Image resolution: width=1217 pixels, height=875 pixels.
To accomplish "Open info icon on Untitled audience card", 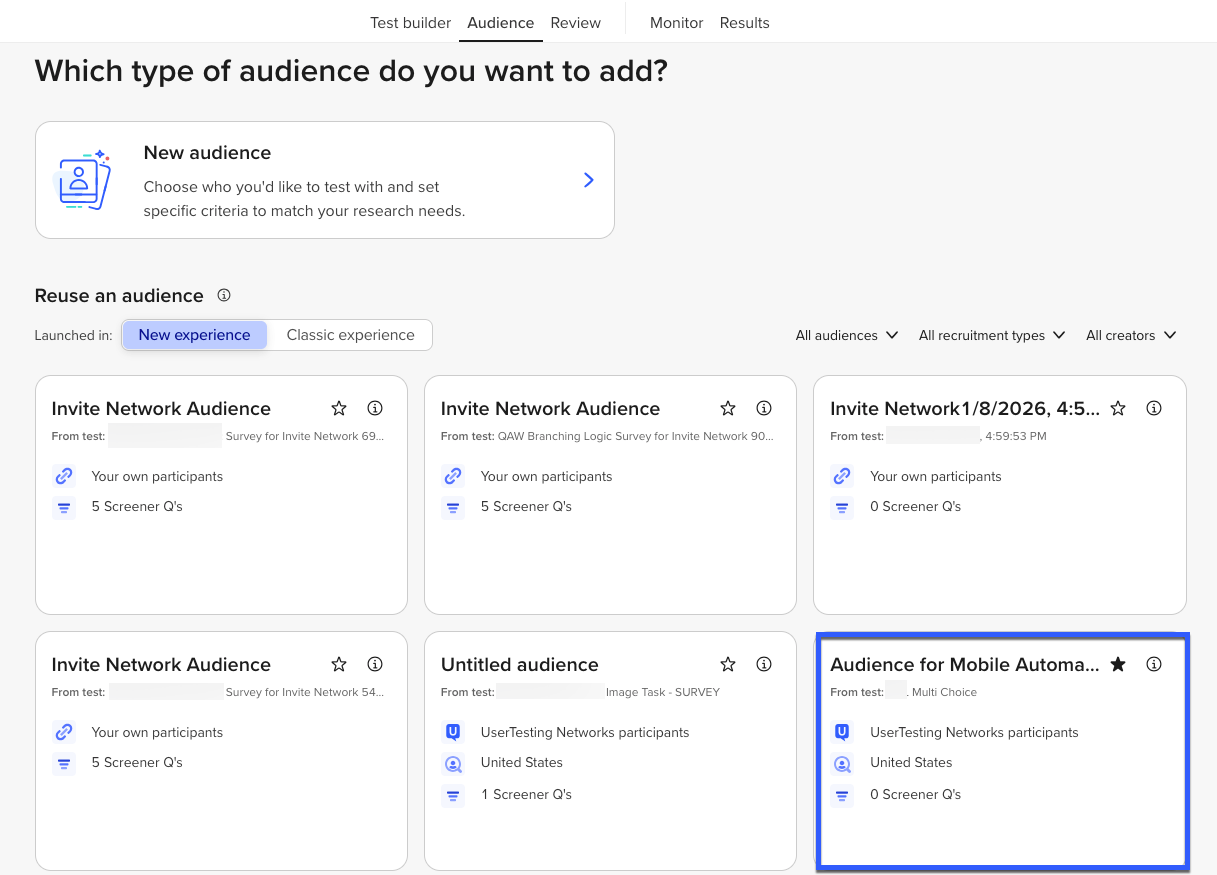I will (x=764, y=664).
